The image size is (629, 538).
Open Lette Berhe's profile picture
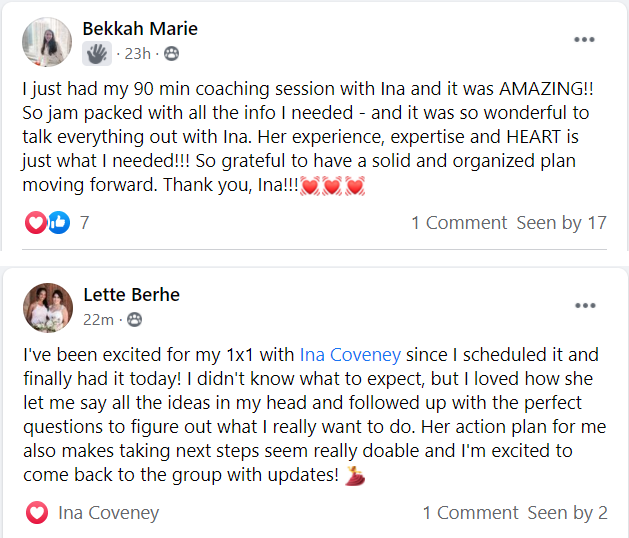coord(47,307)
